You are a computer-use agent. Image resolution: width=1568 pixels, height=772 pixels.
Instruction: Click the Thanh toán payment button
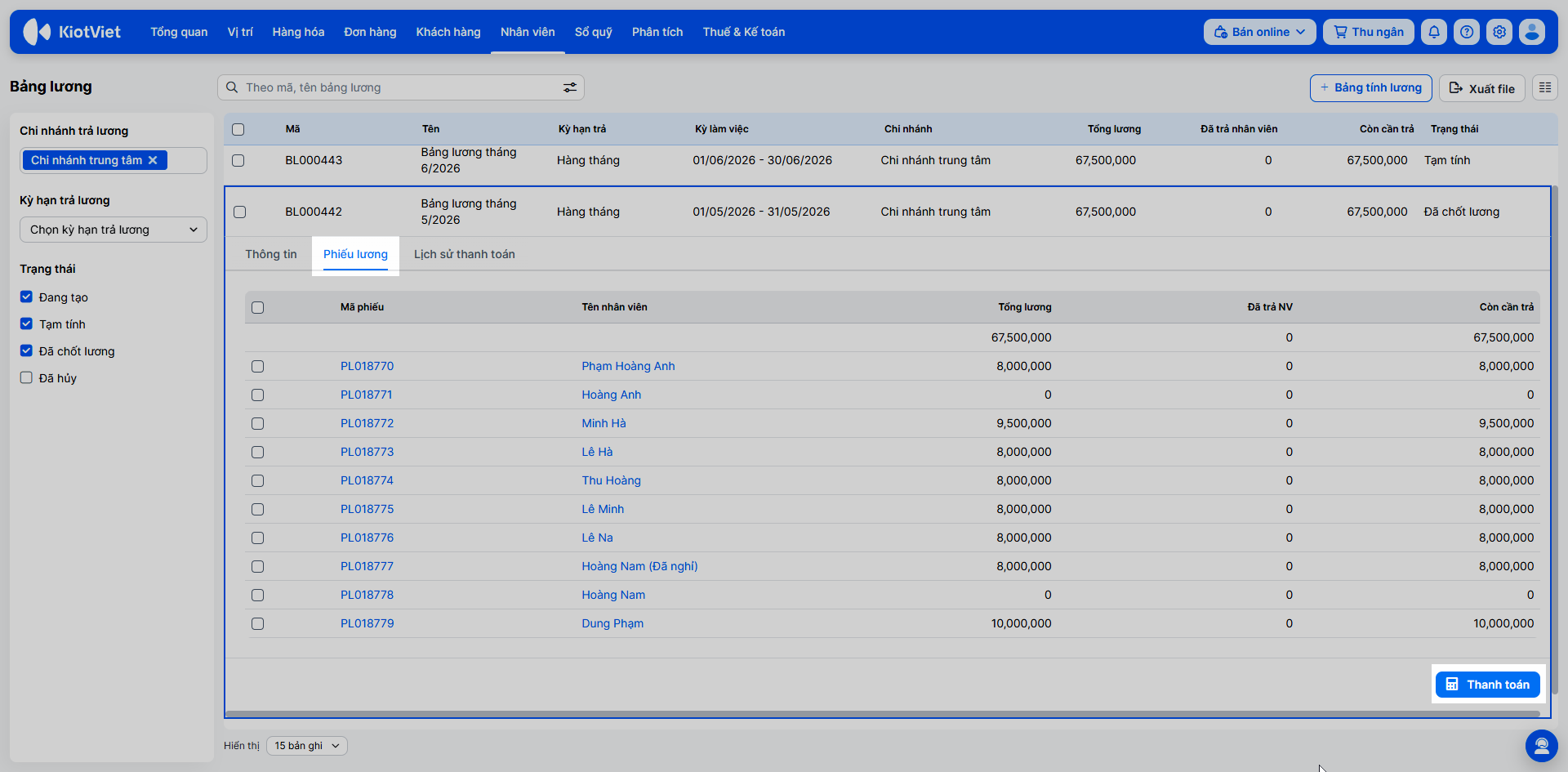coord(1488,685)
